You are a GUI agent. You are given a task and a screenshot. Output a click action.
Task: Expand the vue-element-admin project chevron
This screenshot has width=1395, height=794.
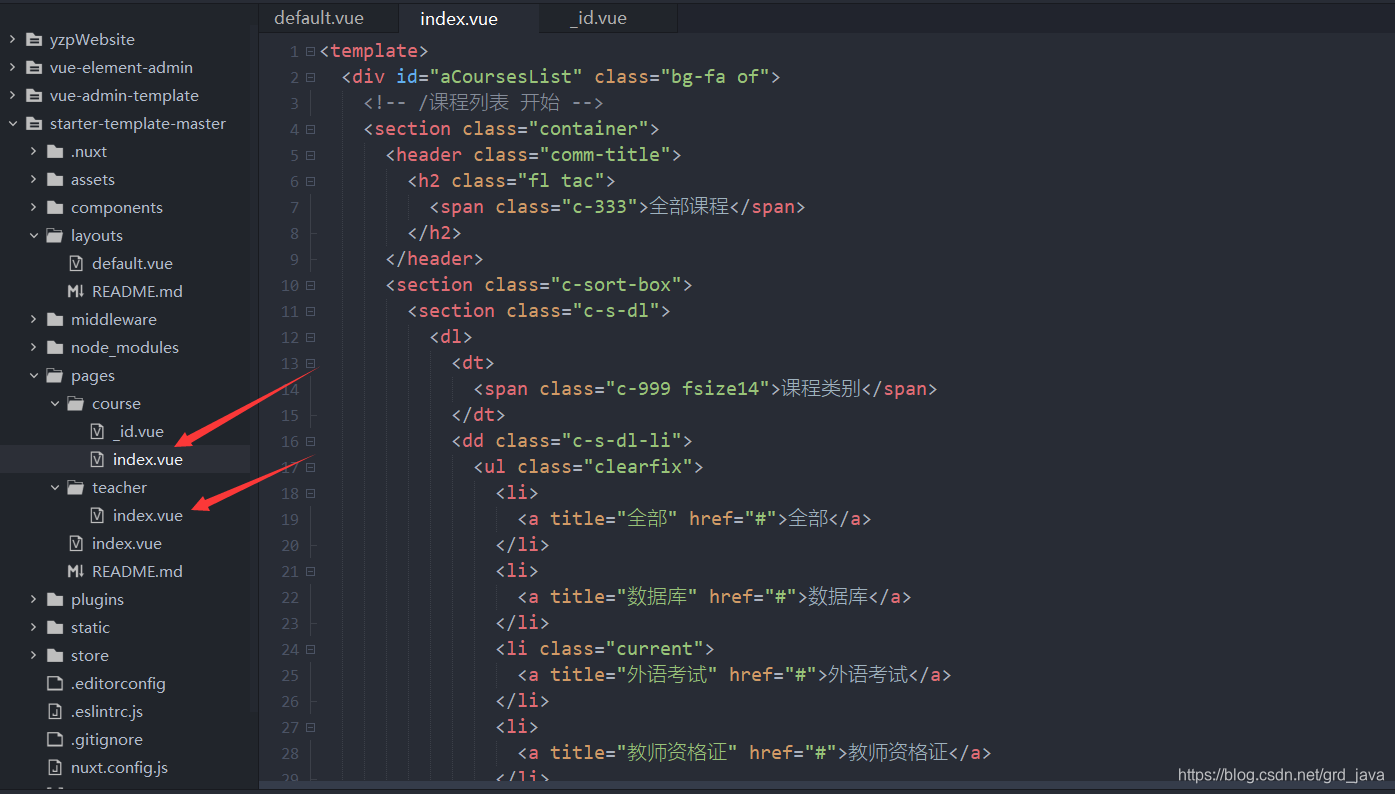pyautogui.click(x=12, y=68)
